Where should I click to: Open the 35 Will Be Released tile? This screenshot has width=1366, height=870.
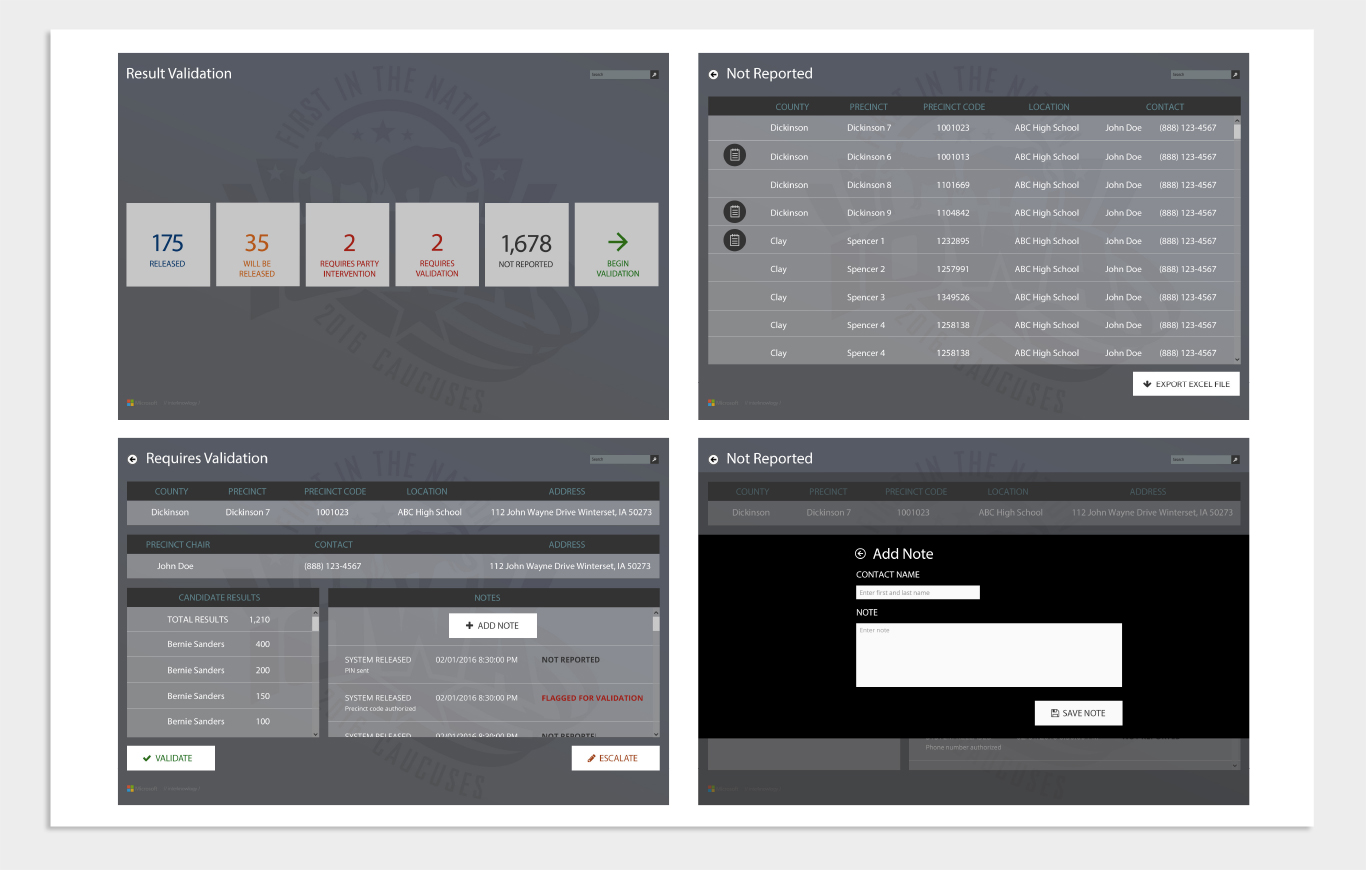[x=257, y=245]
